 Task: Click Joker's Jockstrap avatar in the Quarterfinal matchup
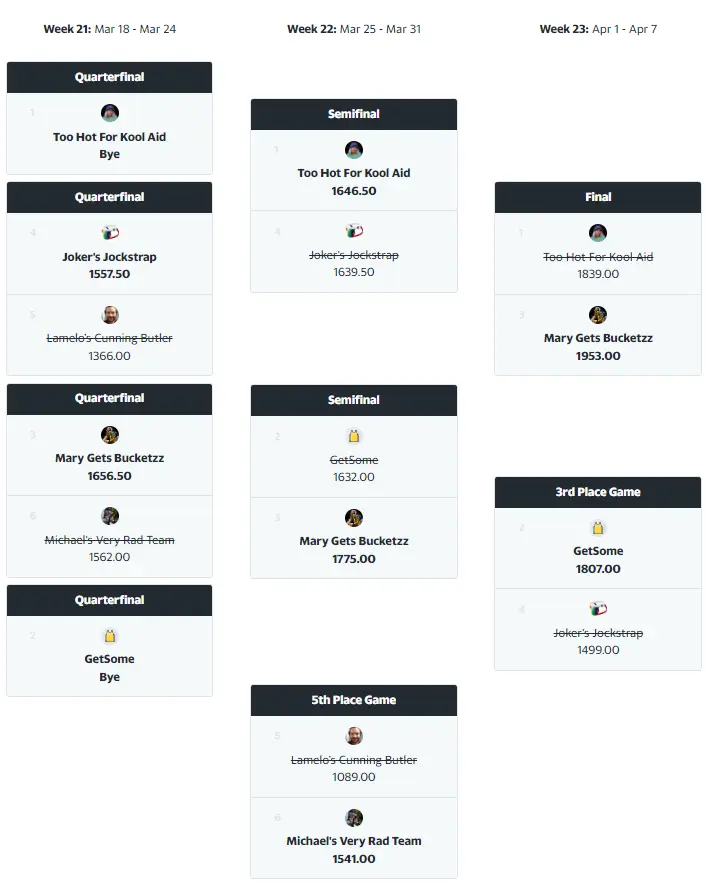click(x=110, y=233)
